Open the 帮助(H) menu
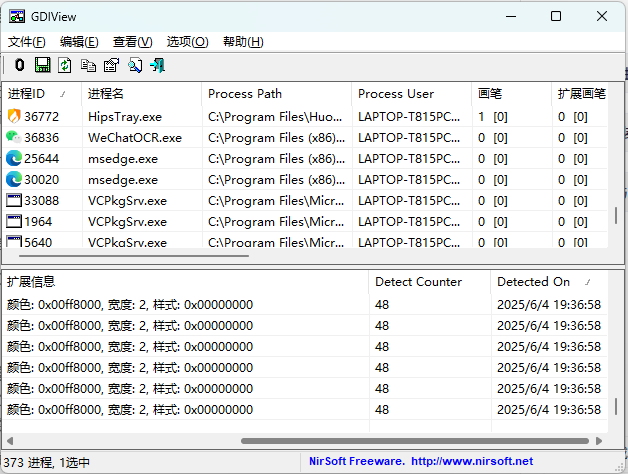 click(x=243, y=42)
